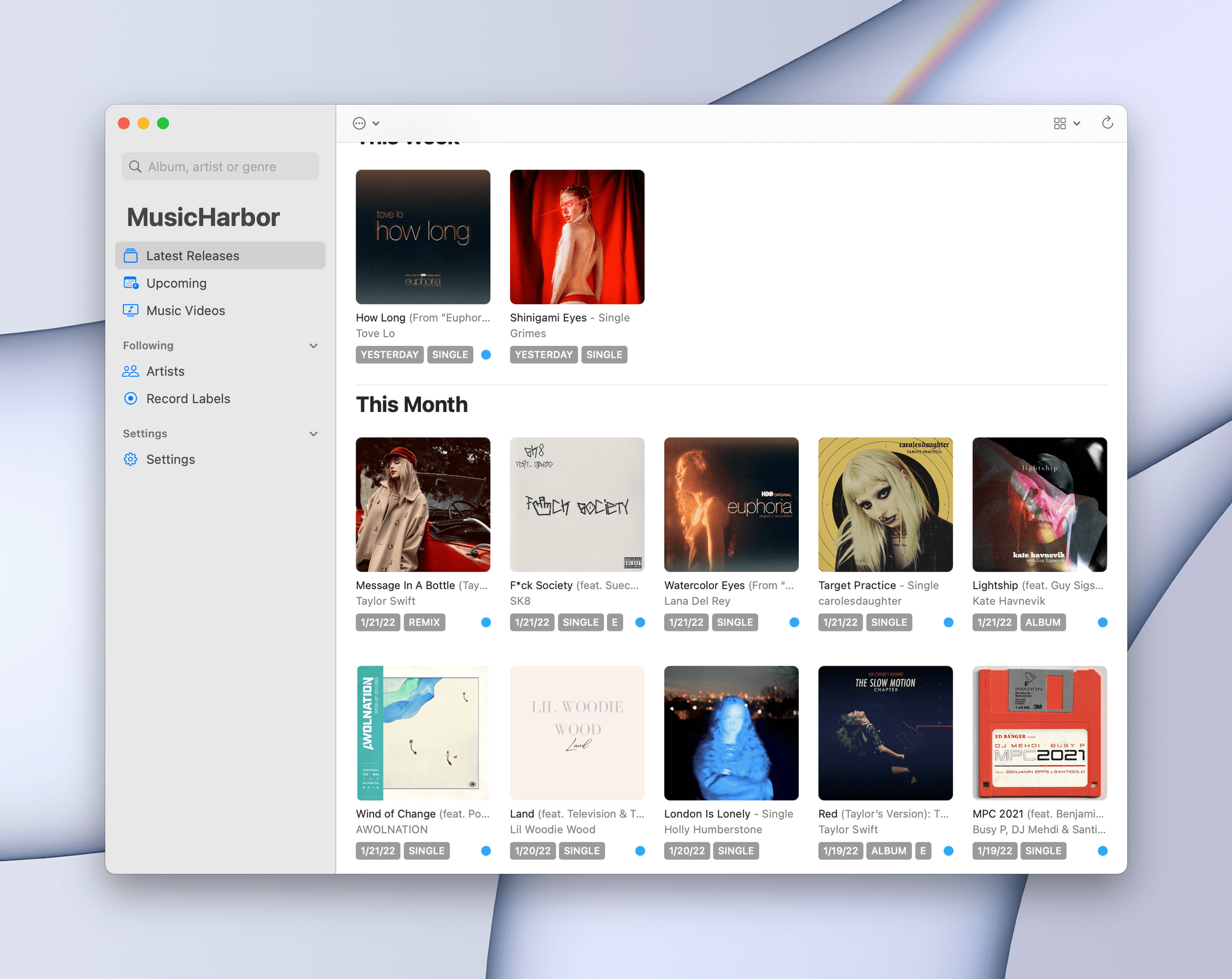Collapse the Settings section chevron
This screenshot has width=1232, height=979.
[313, 434]
